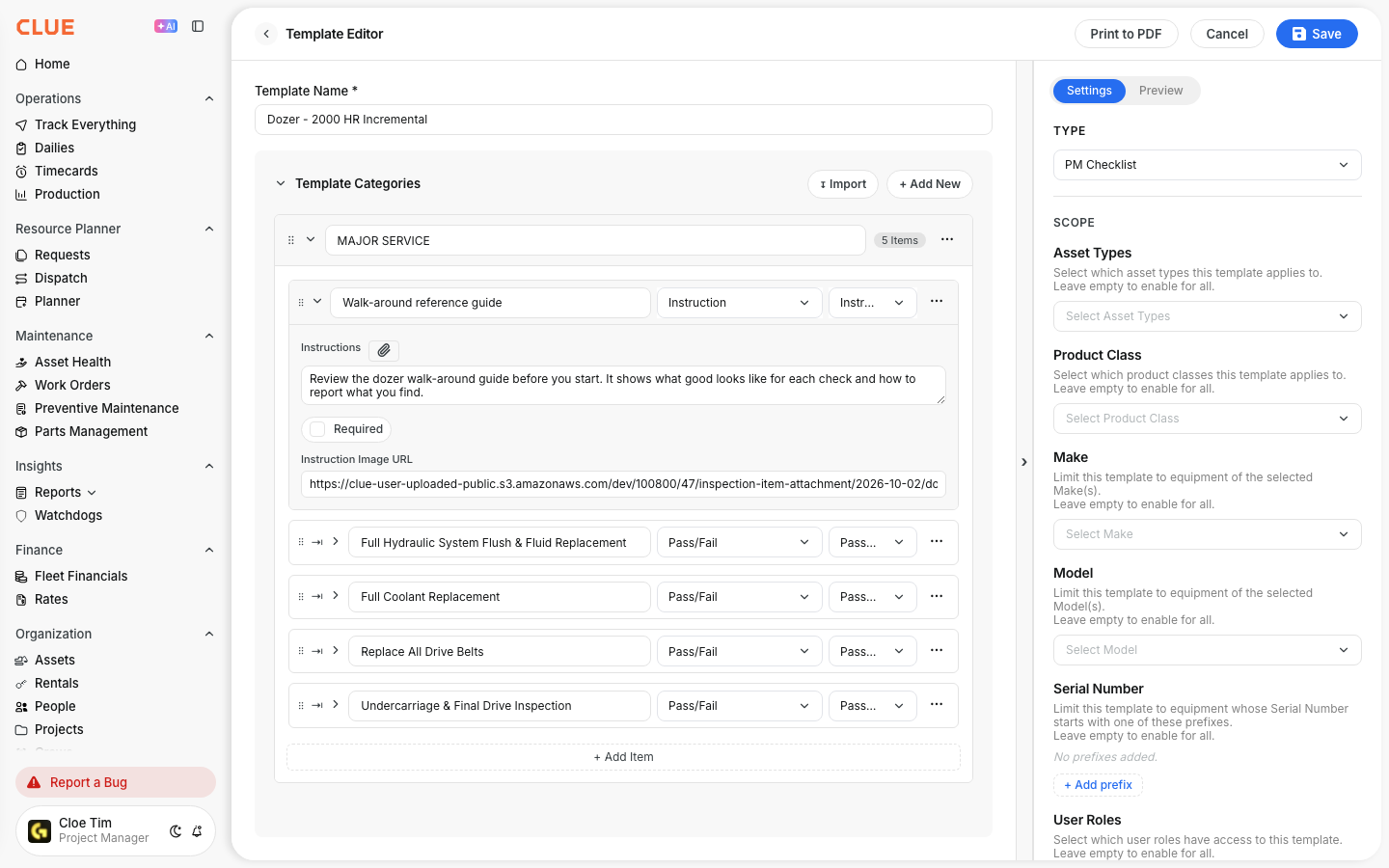Viewport: 1389px width, 868px height.
Task: Click the Template Name input field
Action: (x=623, y=120)
